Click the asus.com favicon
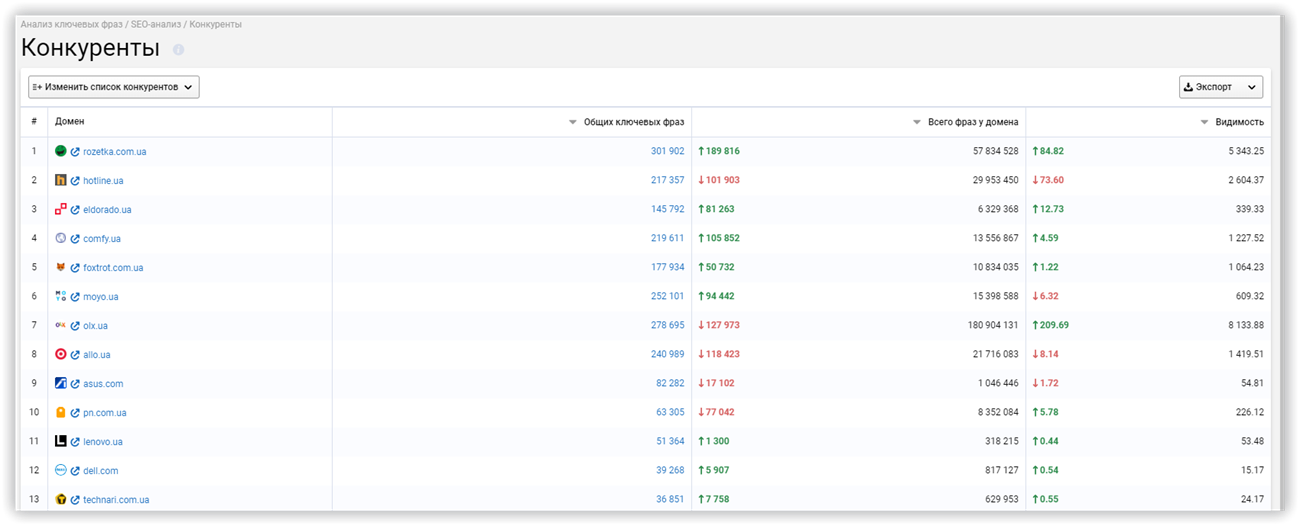Viewport: 1300px width, 526px height. (x=61, y=383)
